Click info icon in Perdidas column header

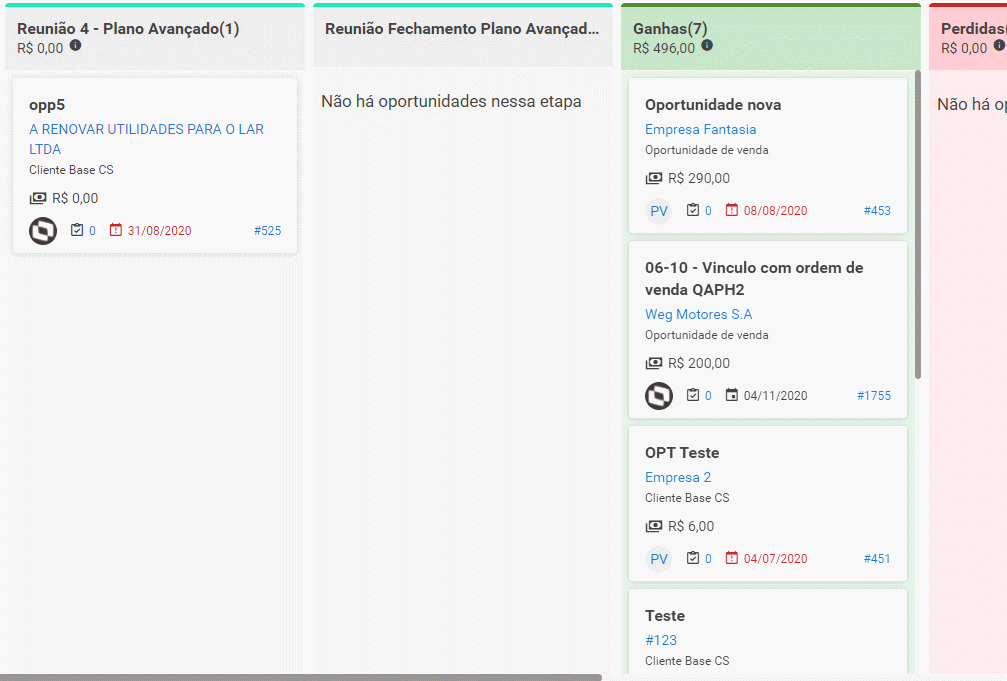click(999, 45)
